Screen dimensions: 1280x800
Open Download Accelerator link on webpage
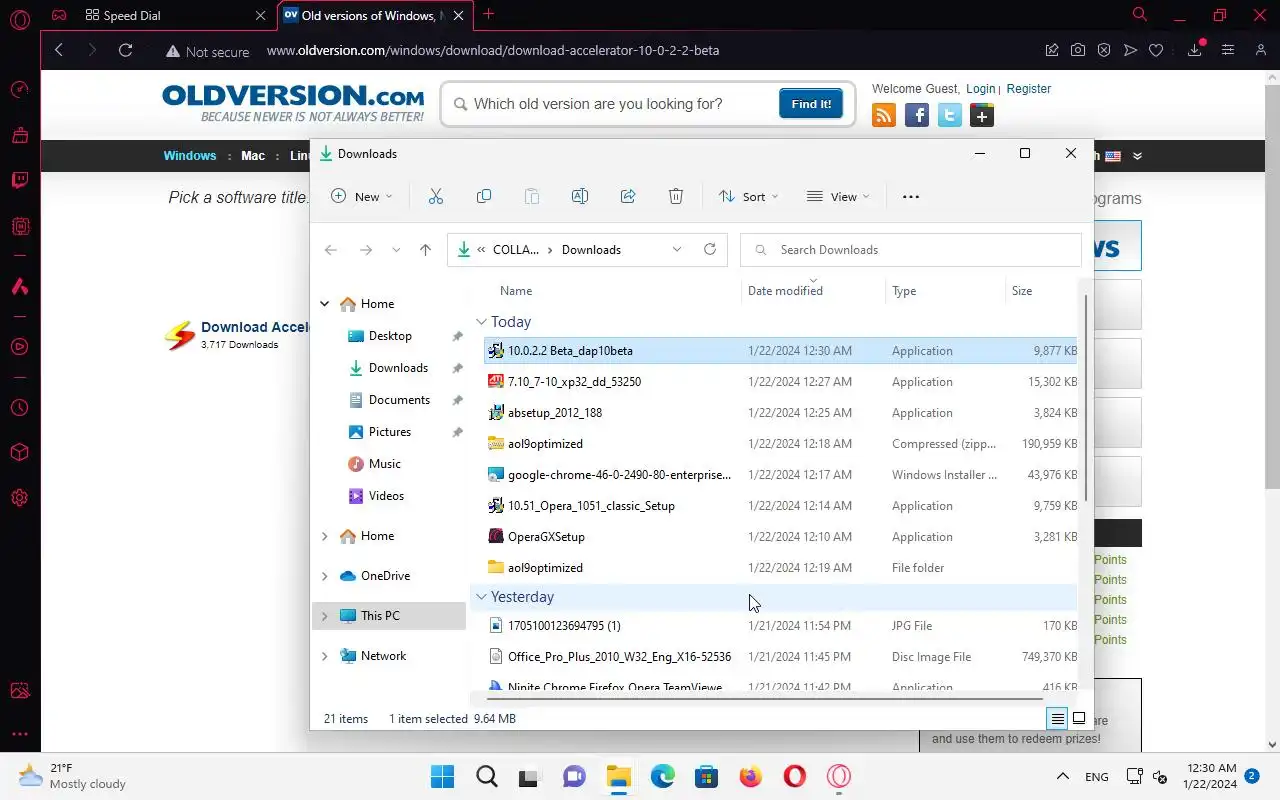point(256,327)
